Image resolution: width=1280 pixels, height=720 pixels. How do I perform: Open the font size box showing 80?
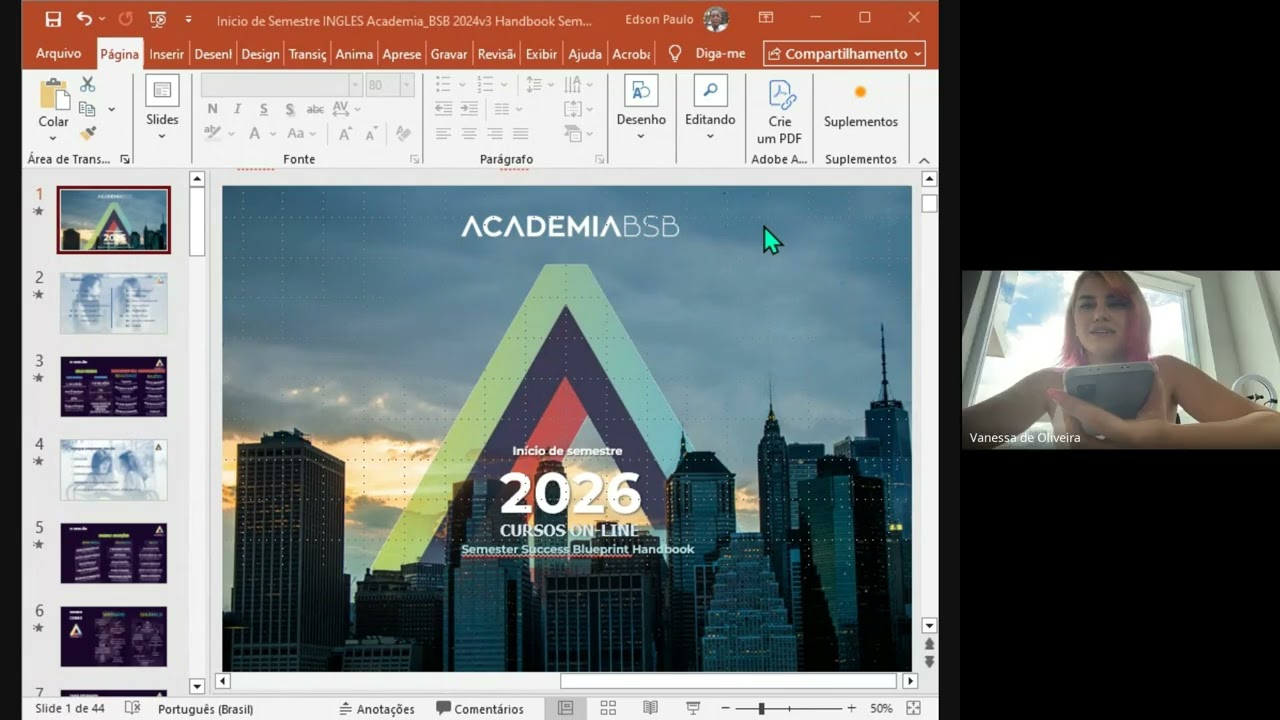click(388, 85)
